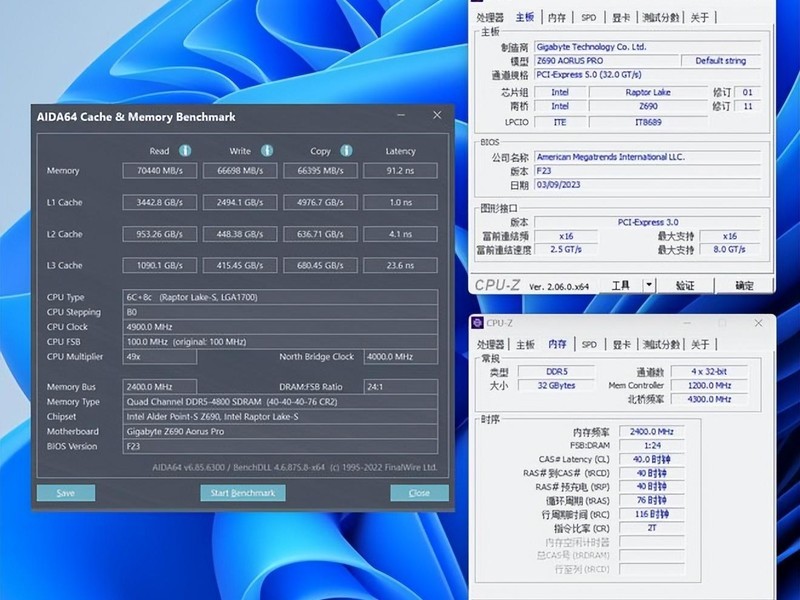Image resolution: width=800 pixels, height=600 pixels.
Task: Click Memory Type Quad Channel DDR5-4800 field
Action: pos(280,402)
